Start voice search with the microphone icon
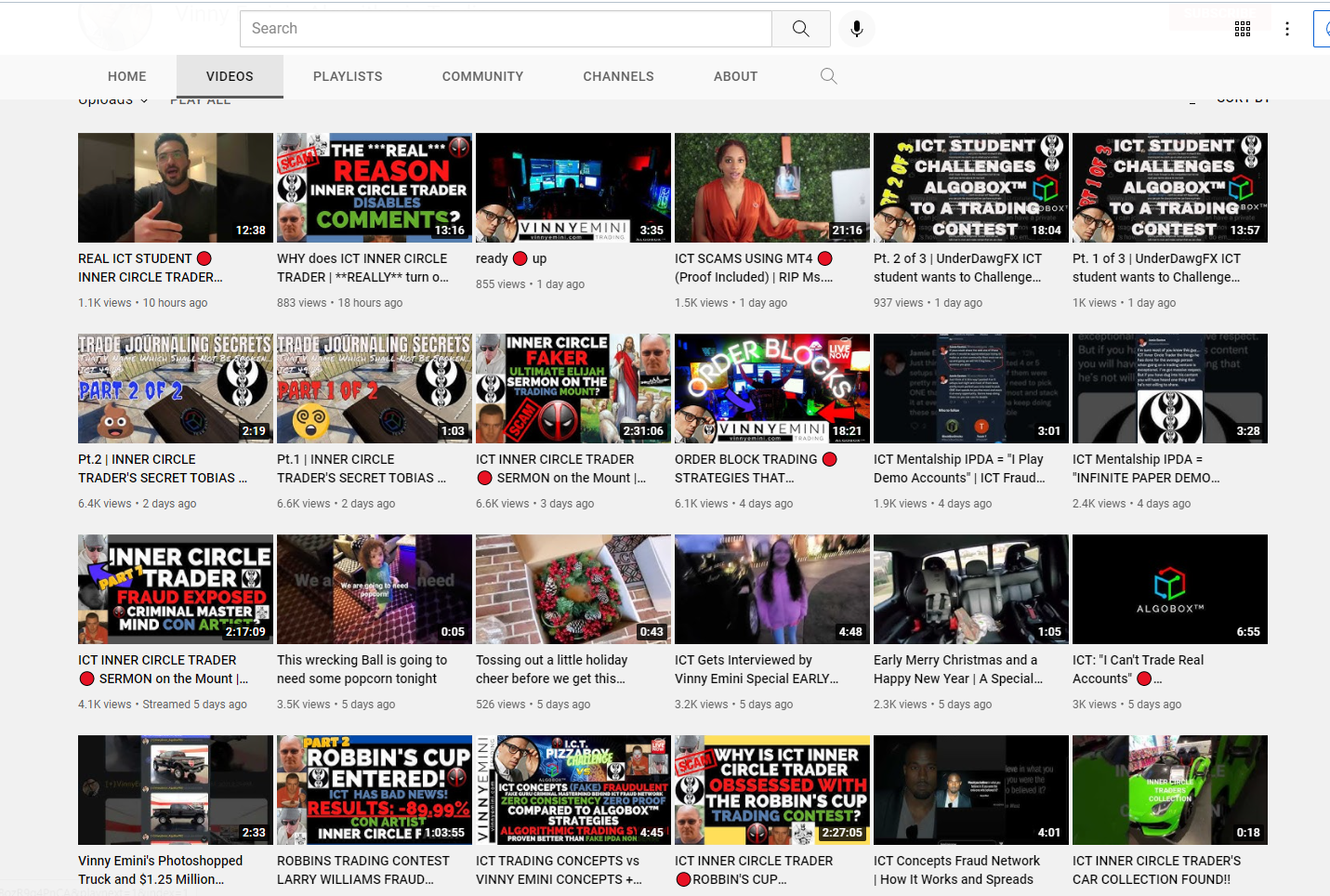The image size is (1330, 896). 857,29
